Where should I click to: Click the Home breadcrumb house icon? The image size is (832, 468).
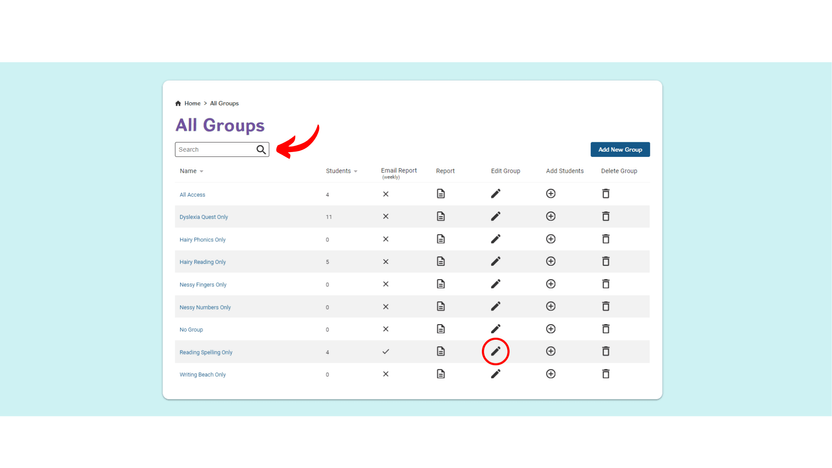tap(178, 103)
